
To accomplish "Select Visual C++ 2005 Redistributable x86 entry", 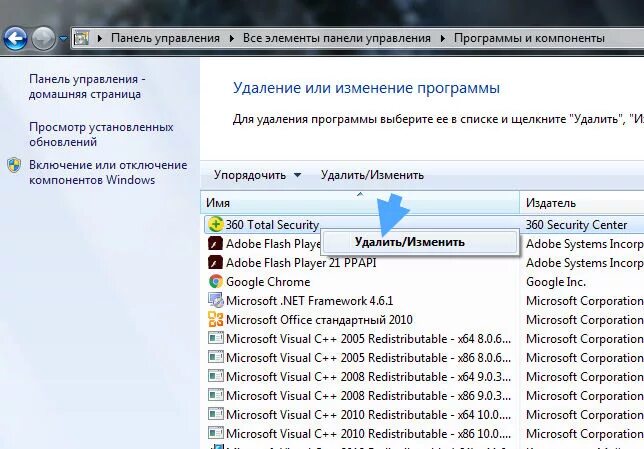I will click(368, 357).
